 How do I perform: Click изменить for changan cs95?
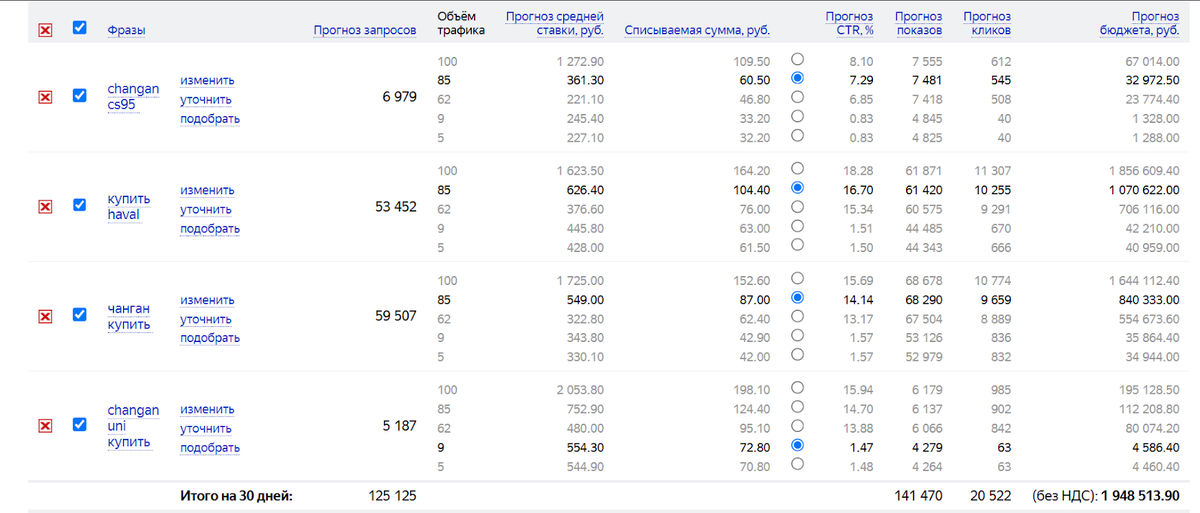[207, 80]
